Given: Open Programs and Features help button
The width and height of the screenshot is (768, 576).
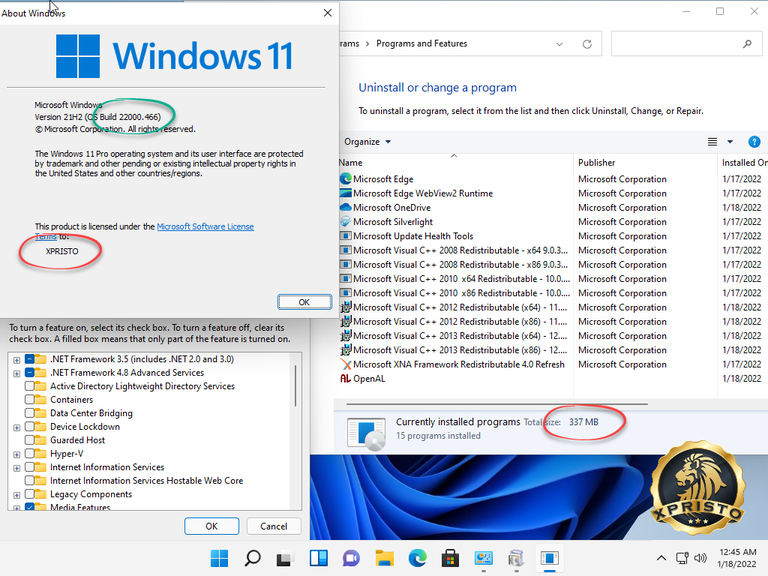Looking at the screenshot, I should click(x=754, y=142).
